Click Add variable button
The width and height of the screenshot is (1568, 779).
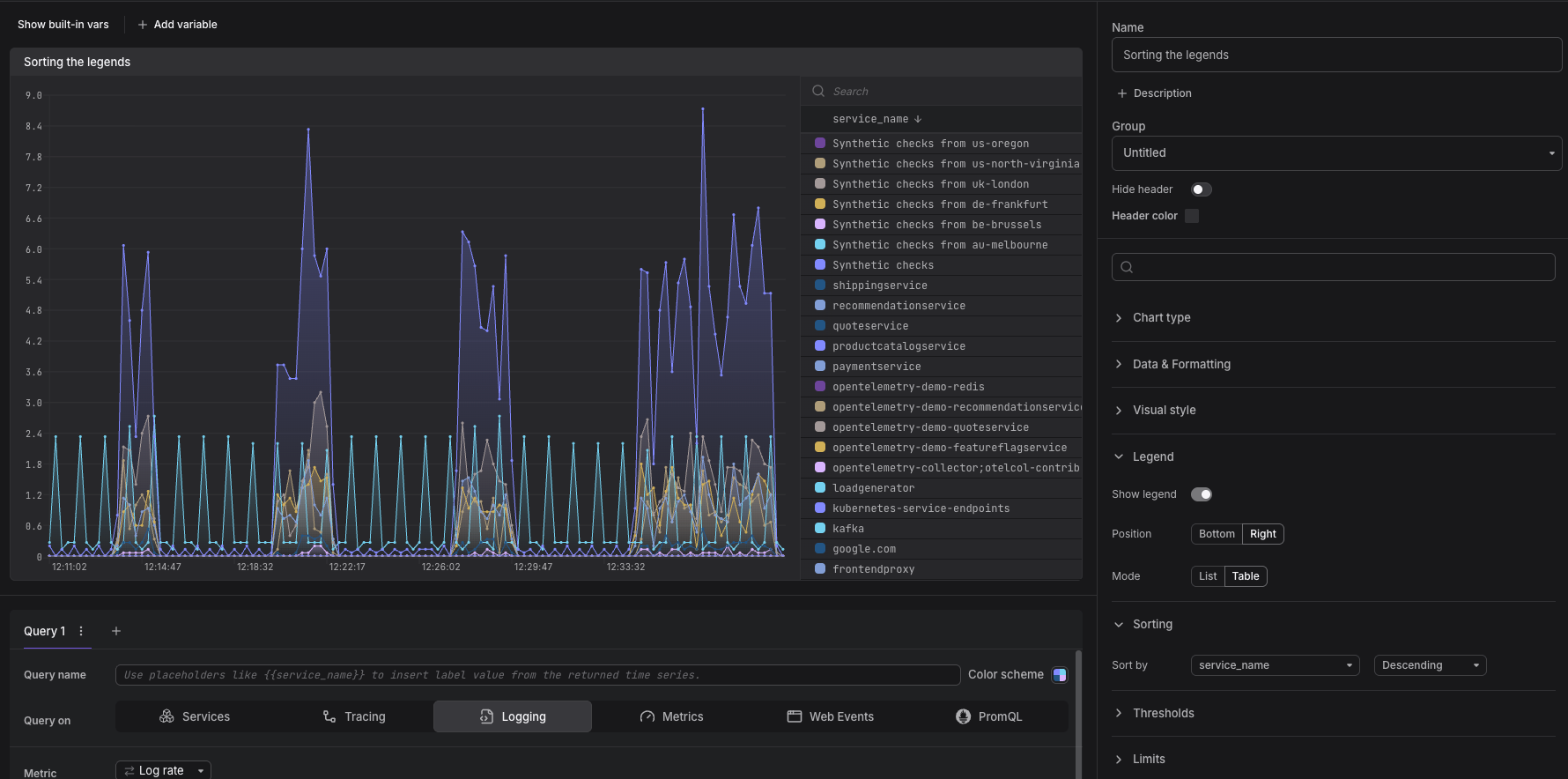click(x=177, y=25)
